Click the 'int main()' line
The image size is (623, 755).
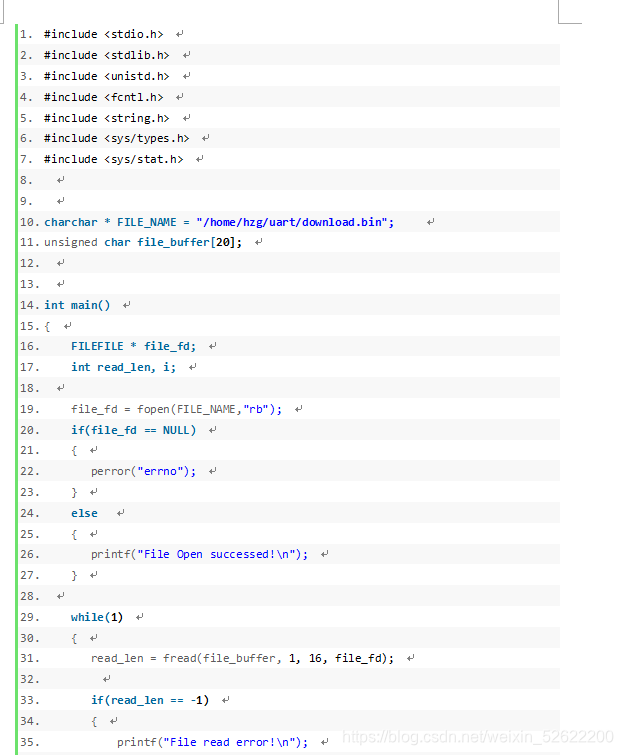point(77,305)
